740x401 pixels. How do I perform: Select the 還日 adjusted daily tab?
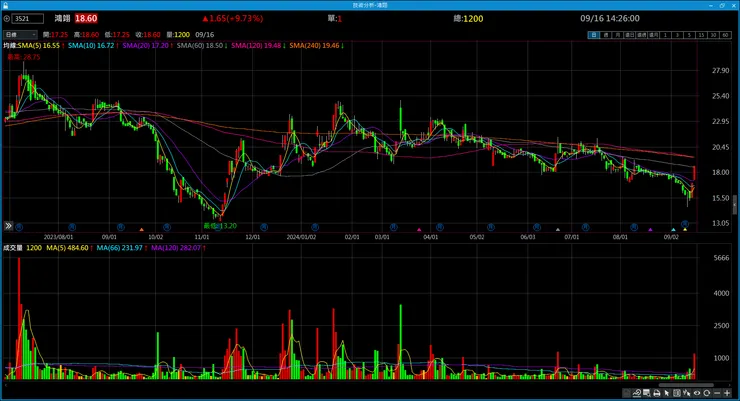point(630,35)
